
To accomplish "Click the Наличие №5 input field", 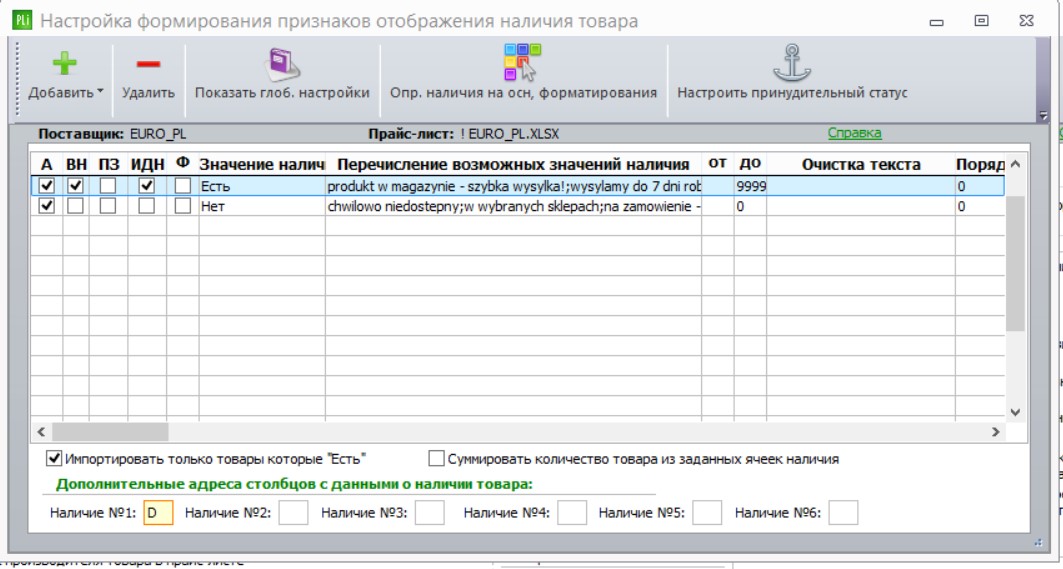I will pos(706,513).
